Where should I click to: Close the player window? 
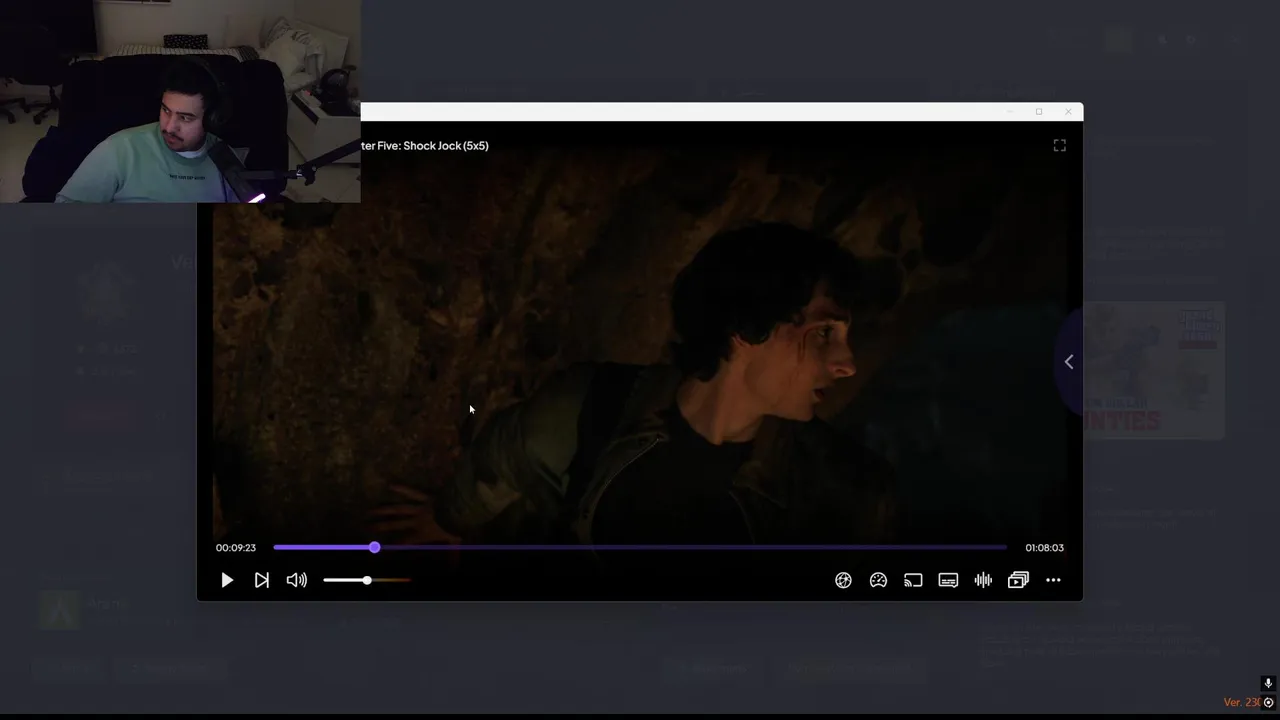(x=1068, y=111)
